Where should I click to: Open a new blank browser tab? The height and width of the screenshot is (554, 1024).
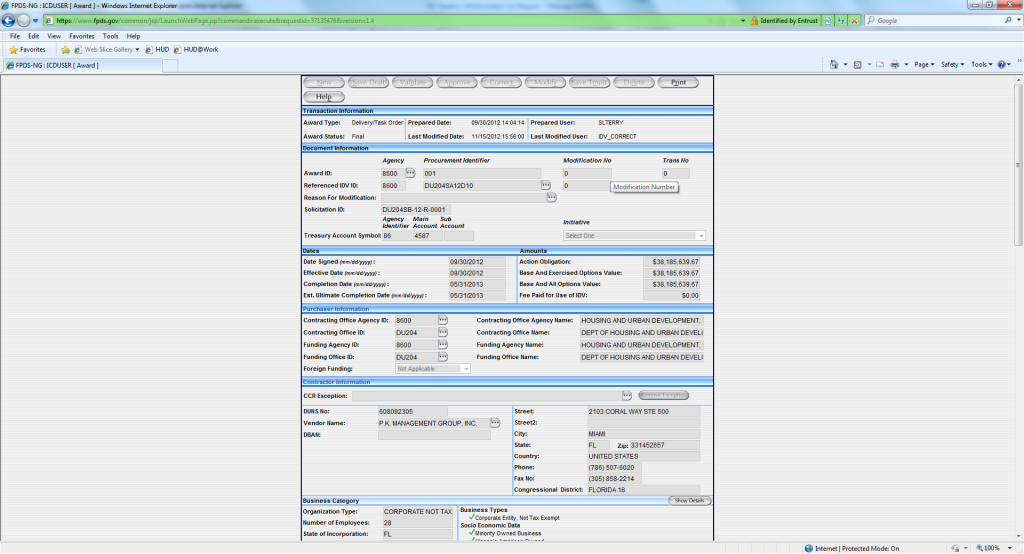click(170, 65)
